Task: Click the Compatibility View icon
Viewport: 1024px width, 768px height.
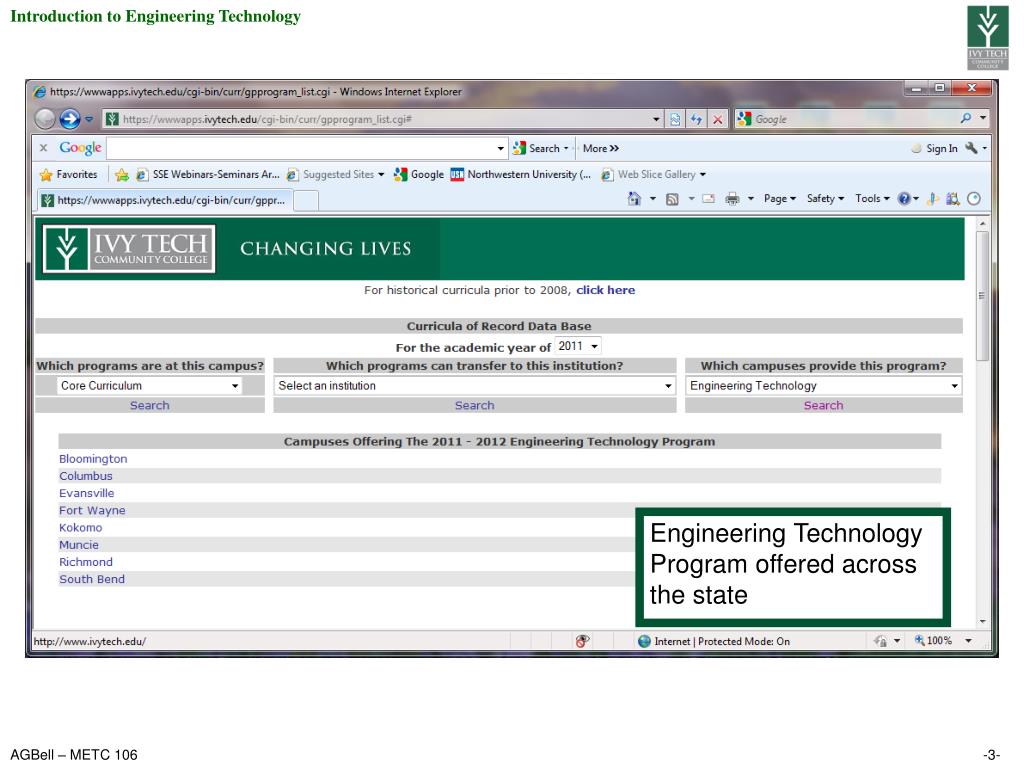Action: click(x=675, y=120)
